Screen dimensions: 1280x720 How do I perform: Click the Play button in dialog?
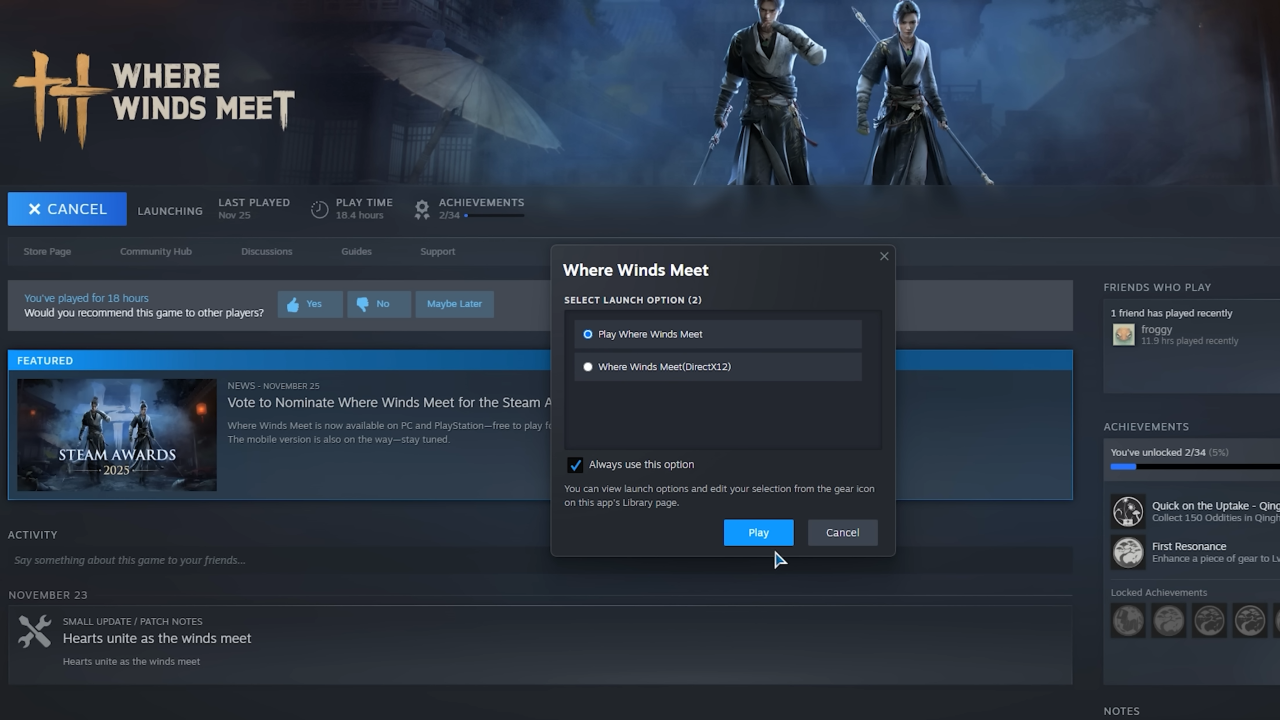point(759,533)
